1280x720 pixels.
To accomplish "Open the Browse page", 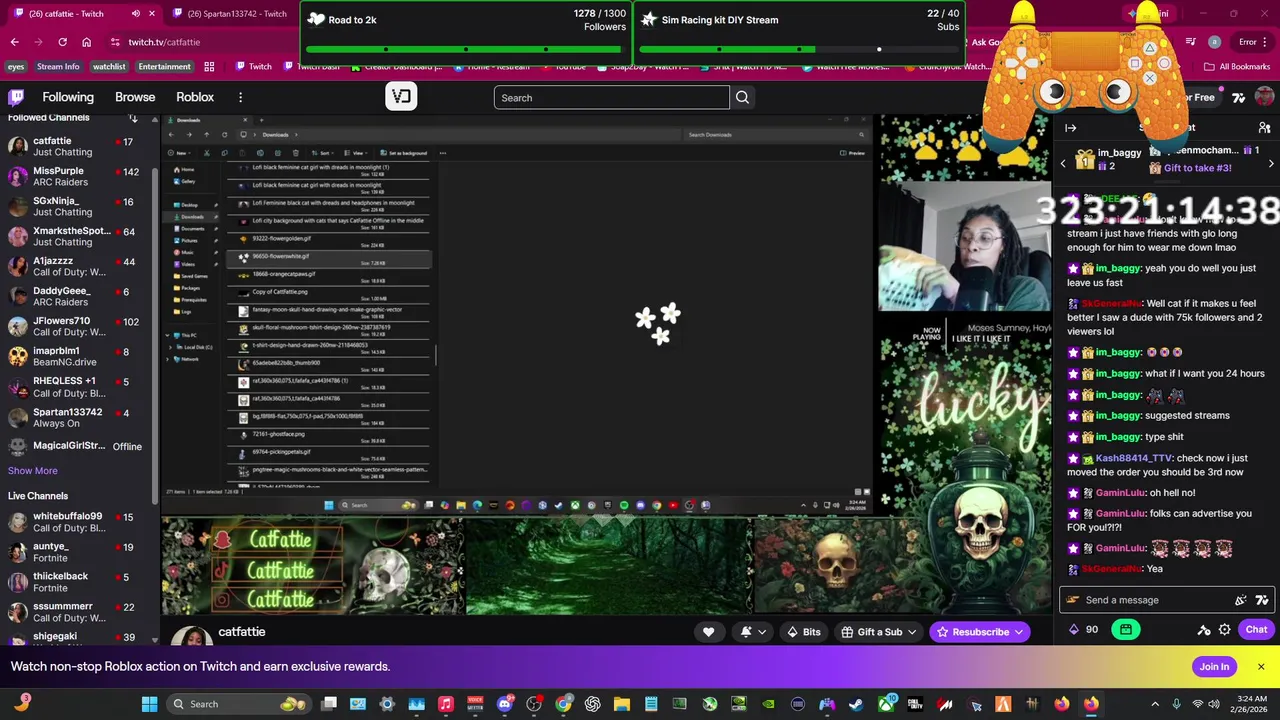I will coord(135,97).
